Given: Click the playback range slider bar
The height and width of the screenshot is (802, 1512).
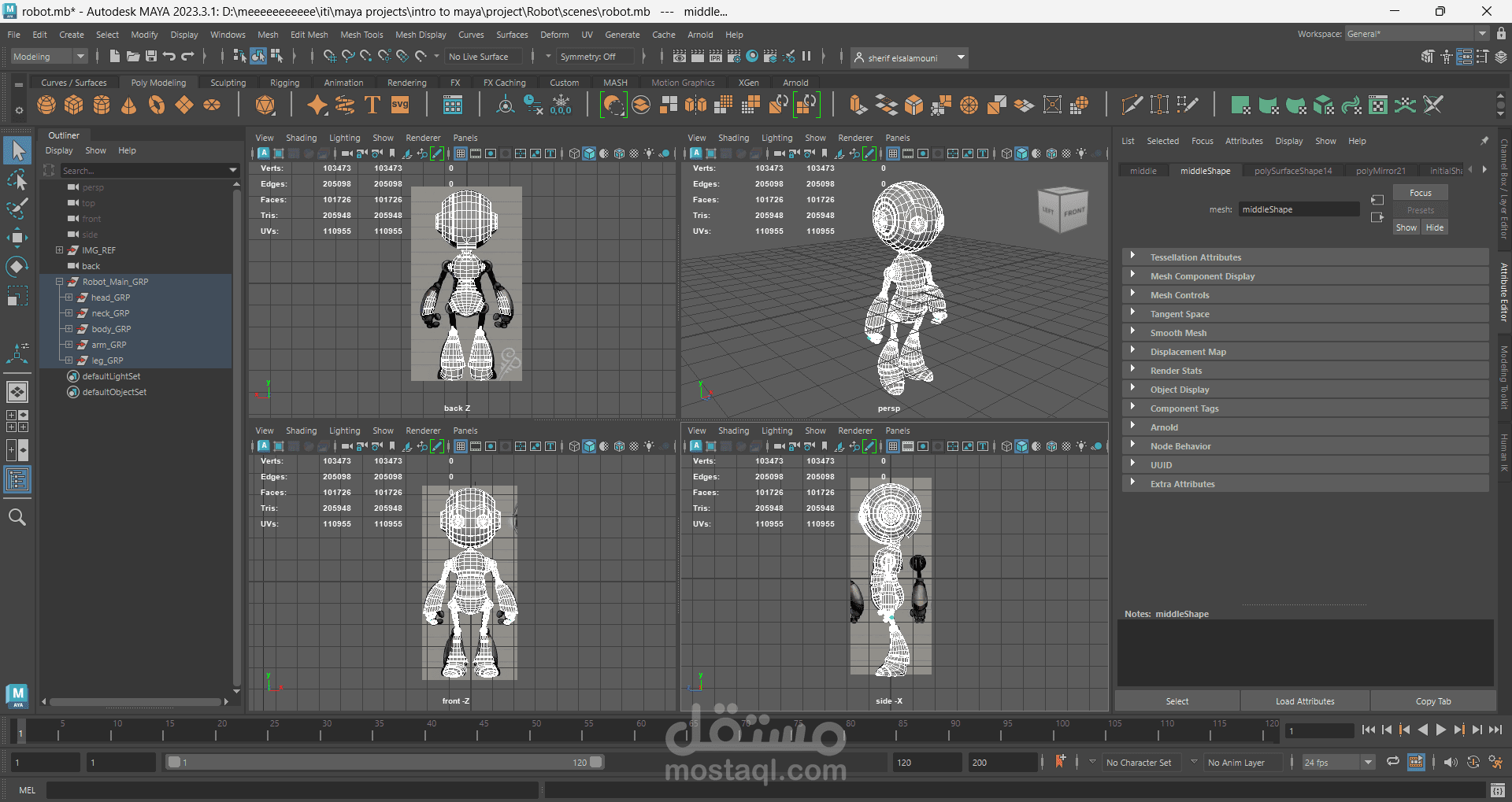Looking at the screenshot, I should (x=385, y=762).
